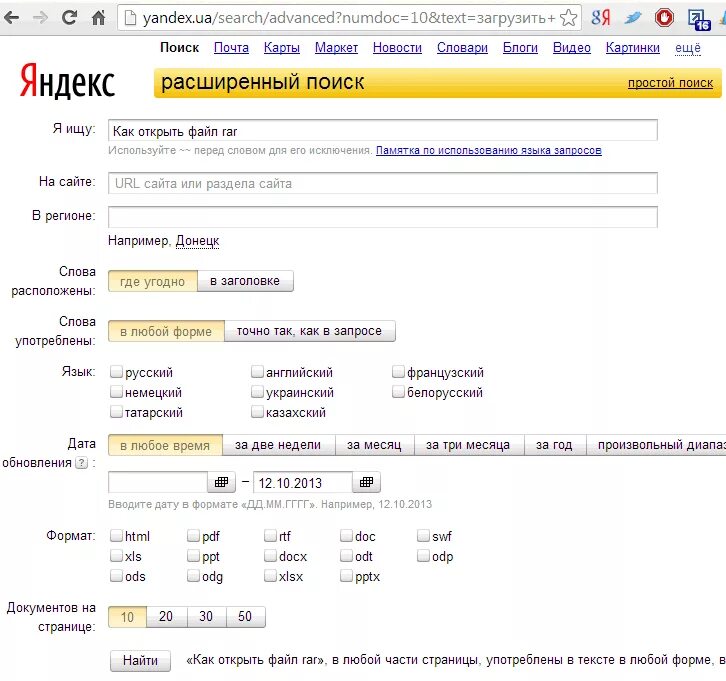Expand the ещё more-services menu

(x=688, y=48)
